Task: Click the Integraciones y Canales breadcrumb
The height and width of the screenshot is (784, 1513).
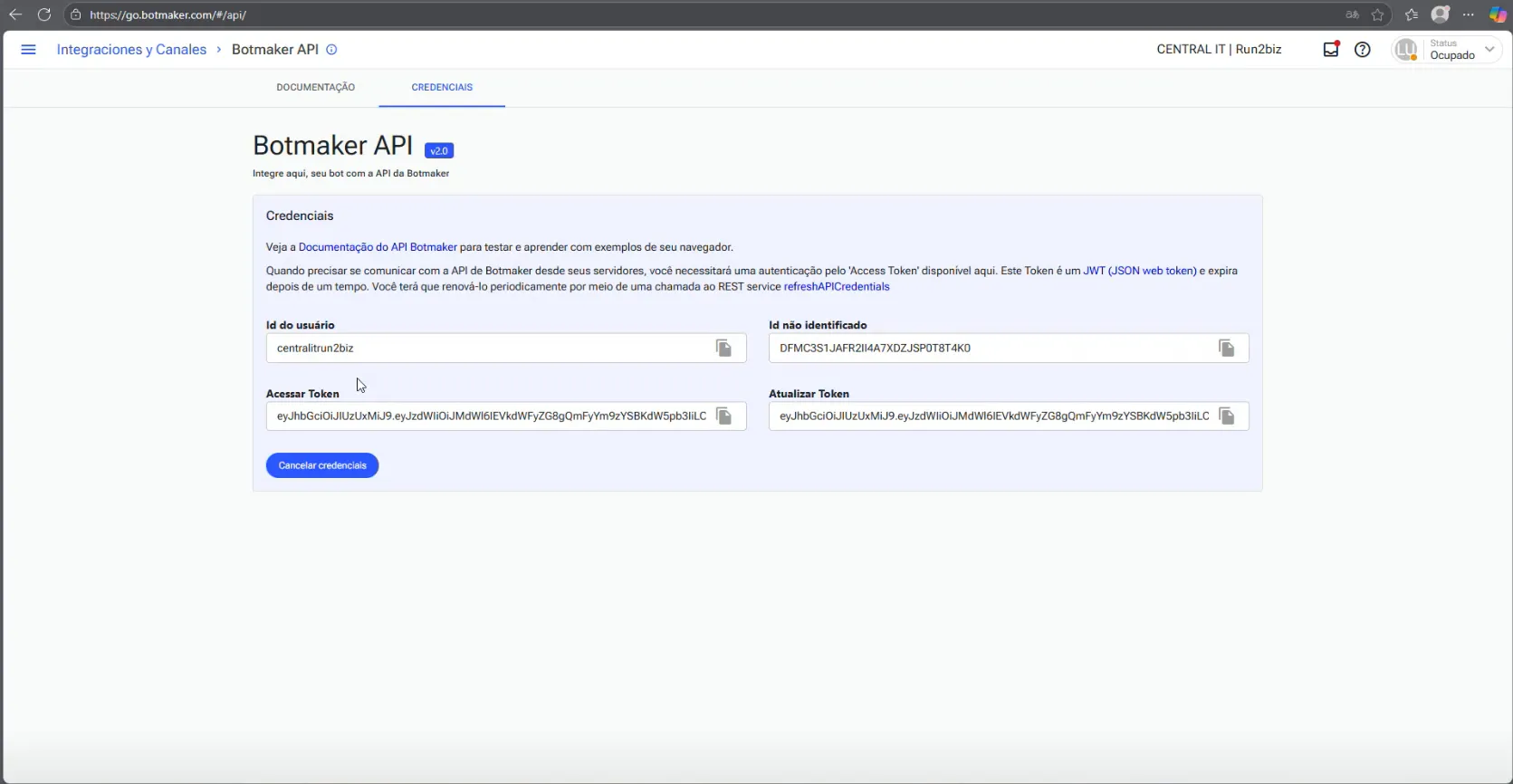Action: pos(131,50)
